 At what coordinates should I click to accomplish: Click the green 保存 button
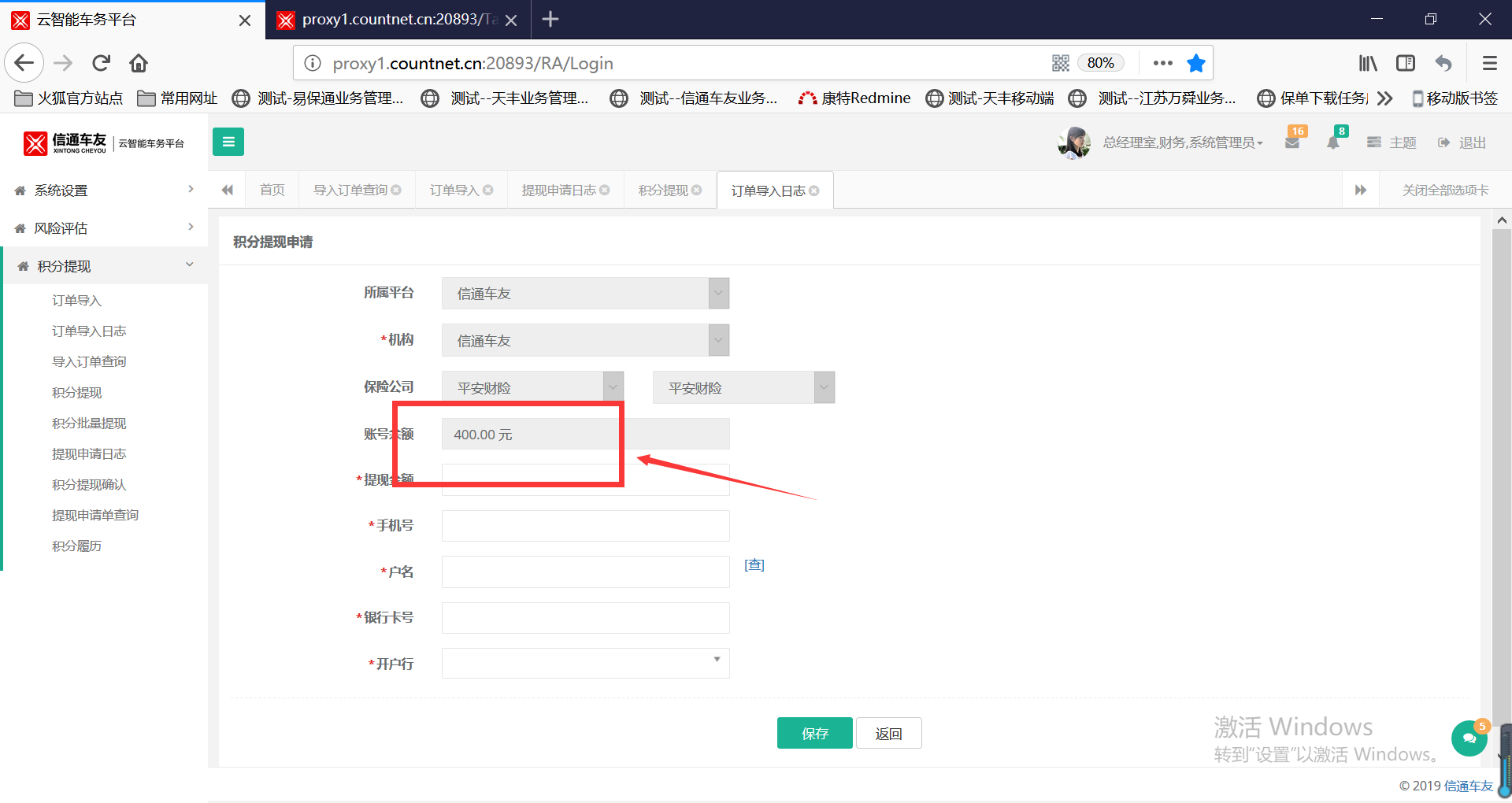tap(814, 733)
